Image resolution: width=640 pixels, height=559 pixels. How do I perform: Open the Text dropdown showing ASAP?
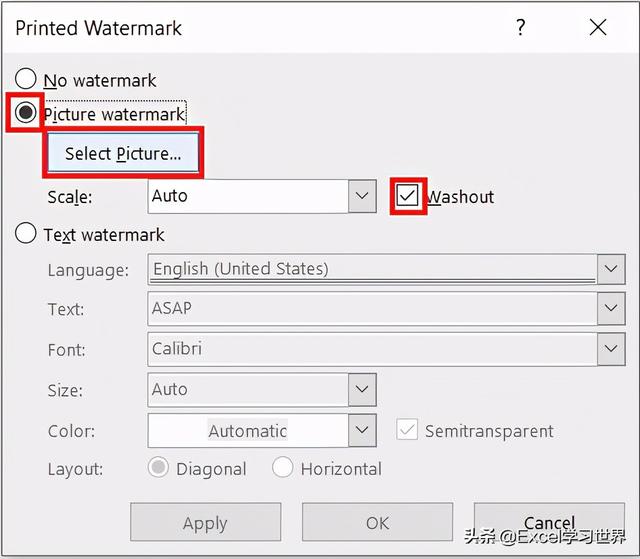pos(610,309)
